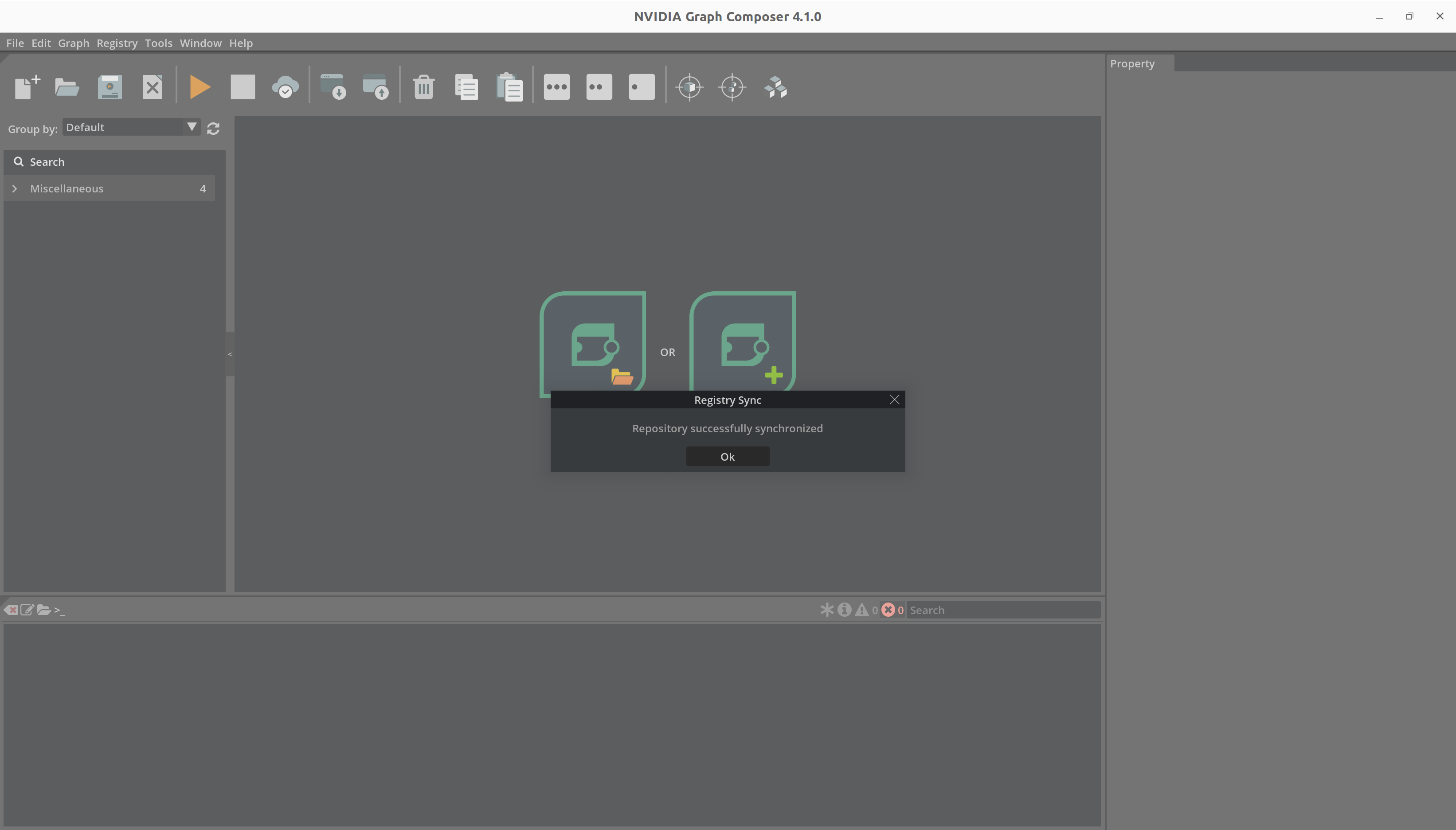Refresh the component list beside Group by
The height and width of the screenshot is (830, 1456).
[x=213, y=128]
